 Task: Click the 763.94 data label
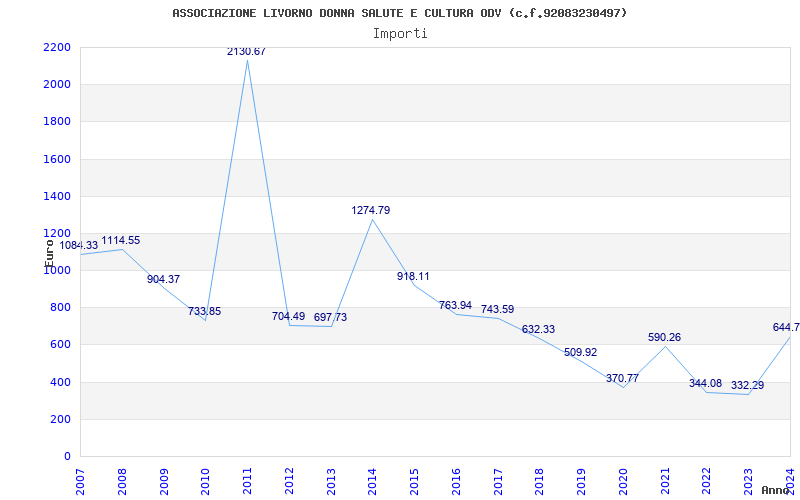(455, 306)
